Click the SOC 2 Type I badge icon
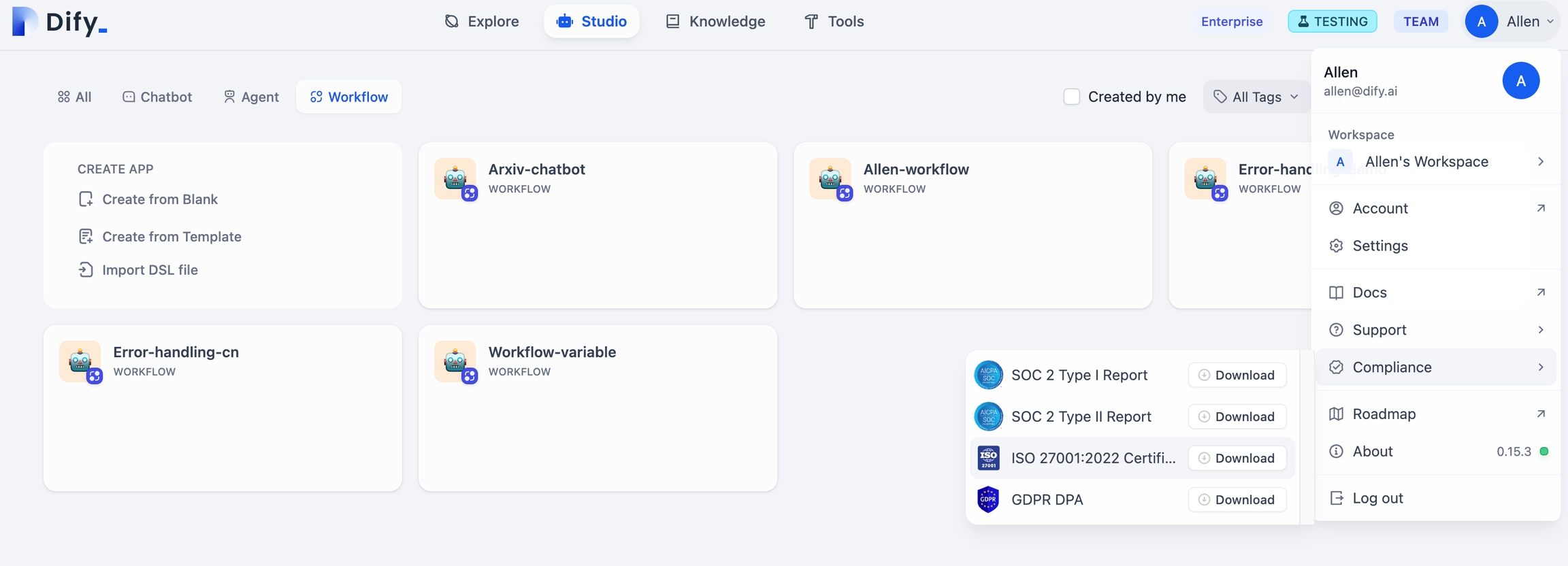 pos(988,375)
